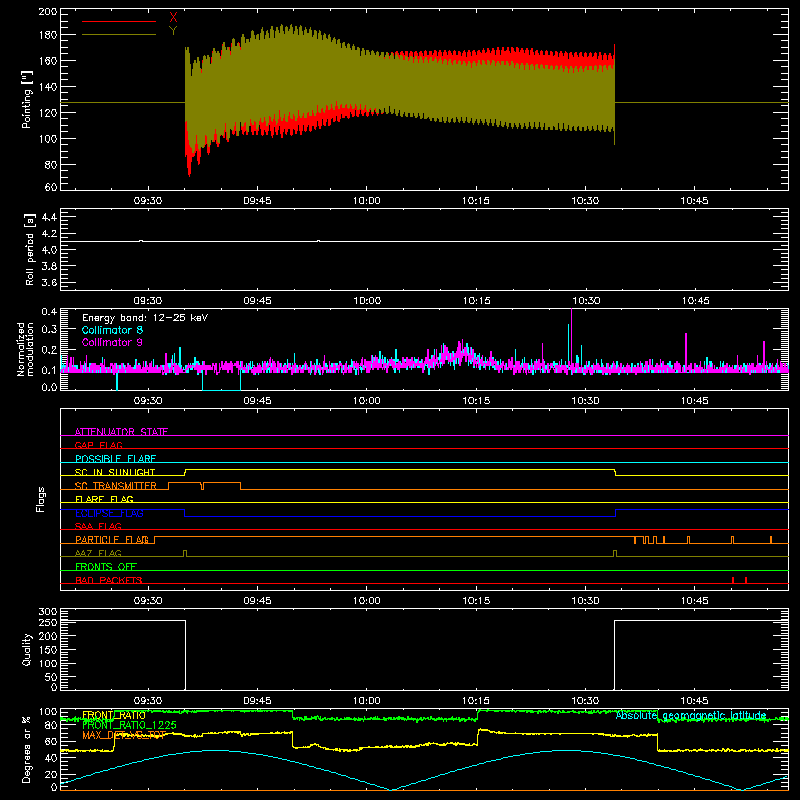
Task: Click the 250 tick on the Quality axis
Action: (x=48, y=623)
